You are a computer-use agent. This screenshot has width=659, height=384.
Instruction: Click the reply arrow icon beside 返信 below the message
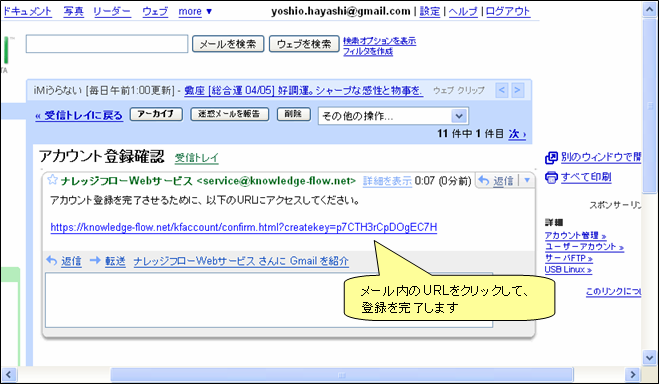coord(51,260)
